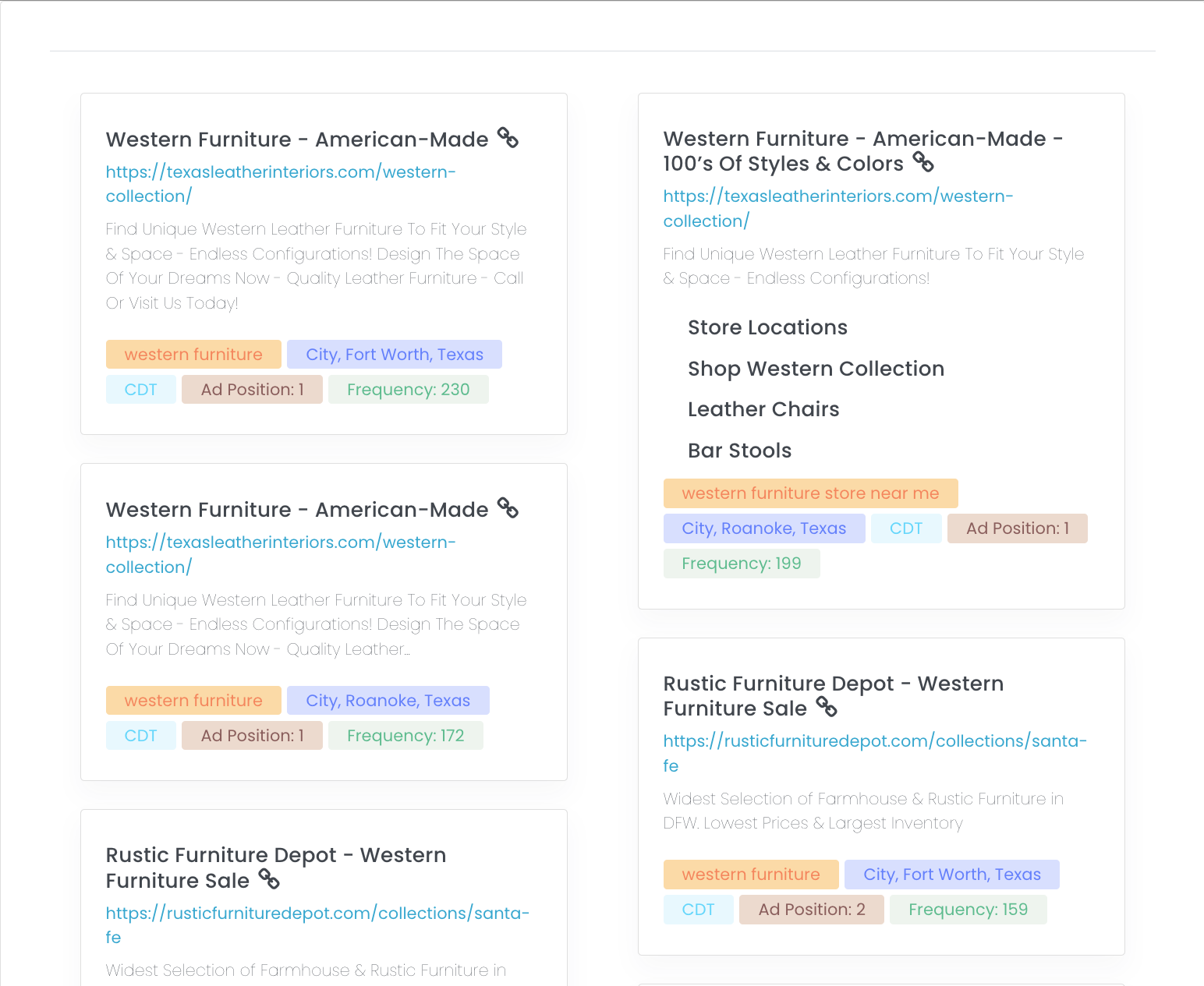The width and height of the screenshot is (1204, 986).
Task: Click the Leather Chairs sitelink
Action: pyautogui.click(x=763, y=409)
